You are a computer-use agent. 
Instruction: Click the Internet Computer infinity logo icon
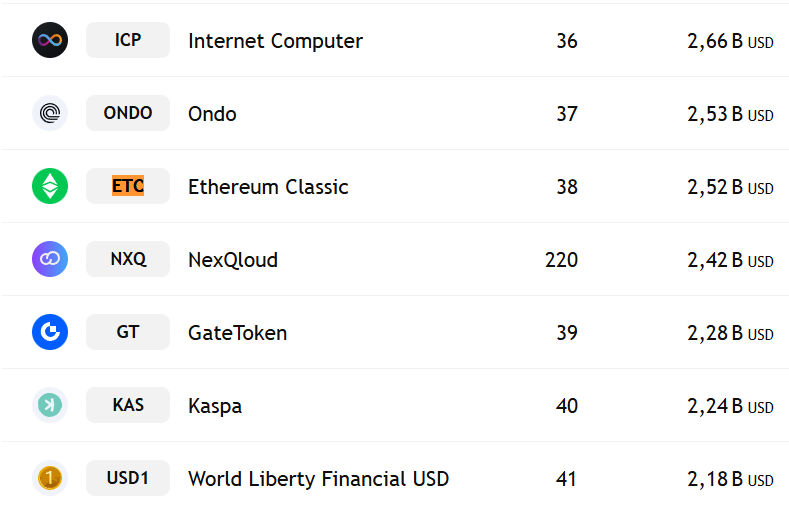point(50,40)
